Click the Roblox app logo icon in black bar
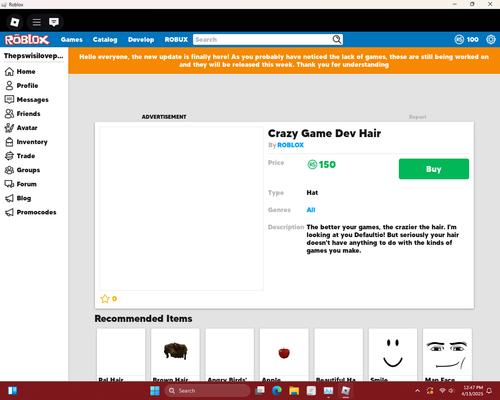Screen dimensions: 500x400 click(15, 22)
